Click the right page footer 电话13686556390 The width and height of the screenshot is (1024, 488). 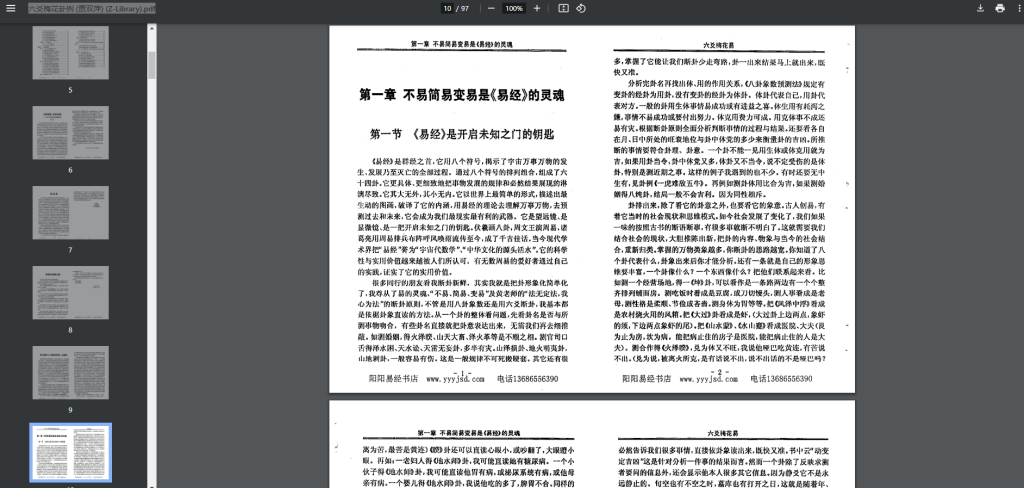pyautogui.click(x=781, y=379)
